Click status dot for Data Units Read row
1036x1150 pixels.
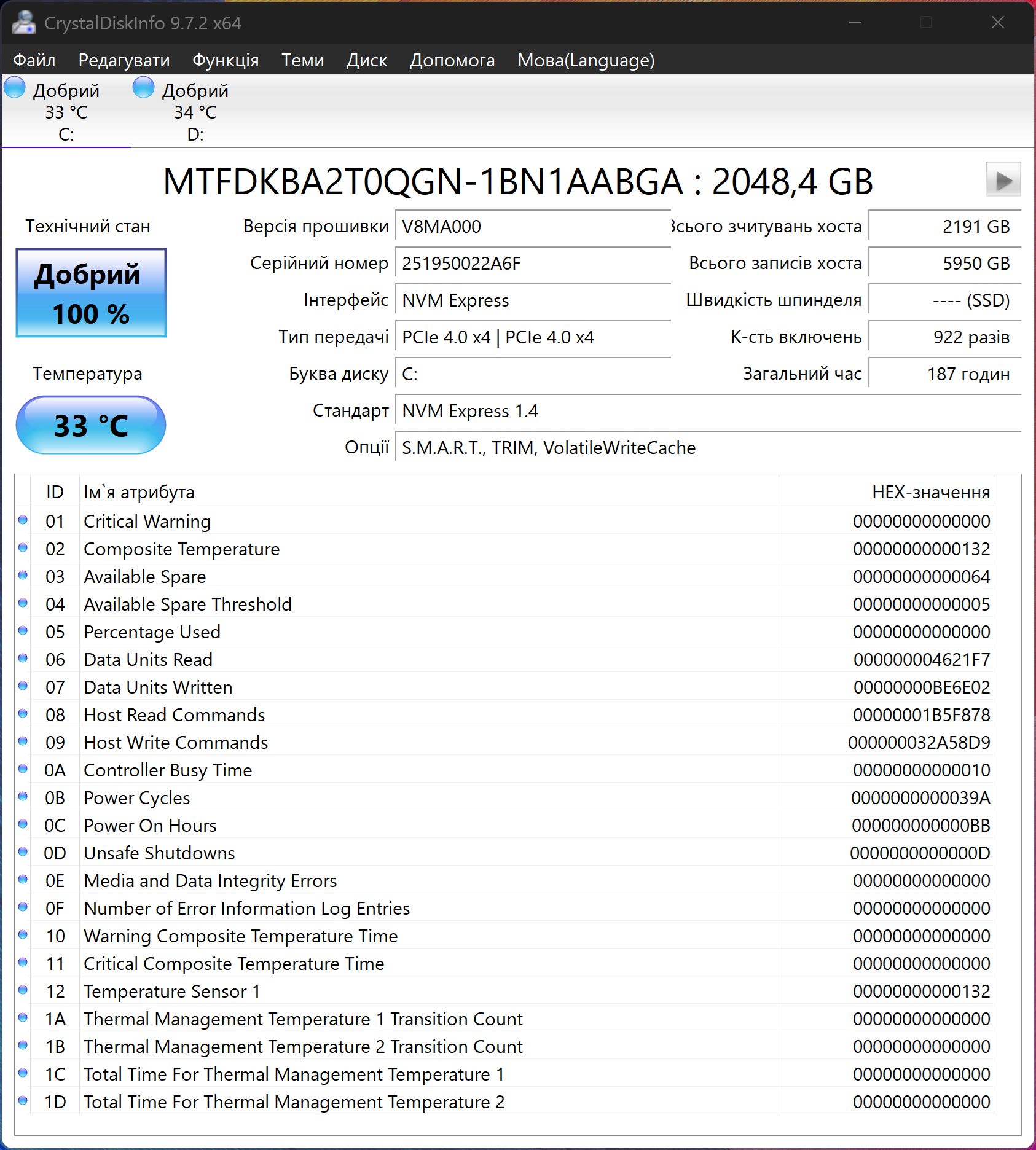pos(23,659)
